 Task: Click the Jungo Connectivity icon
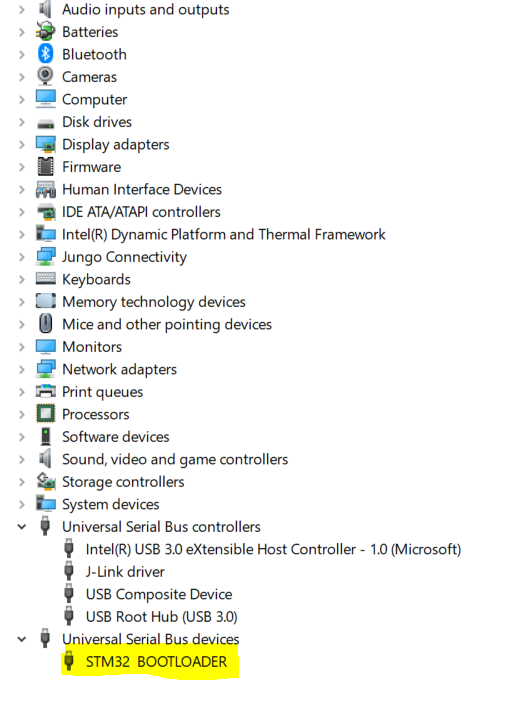pyautogui.click(x=45, y=256)
